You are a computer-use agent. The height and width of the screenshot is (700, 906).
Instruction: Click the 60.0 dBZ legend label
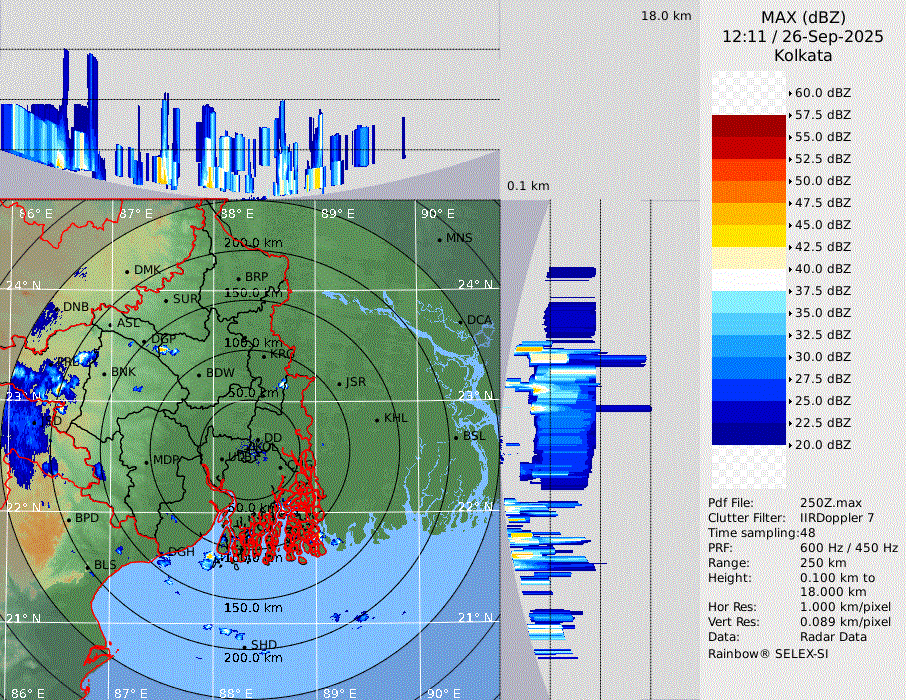pos(822,93)
